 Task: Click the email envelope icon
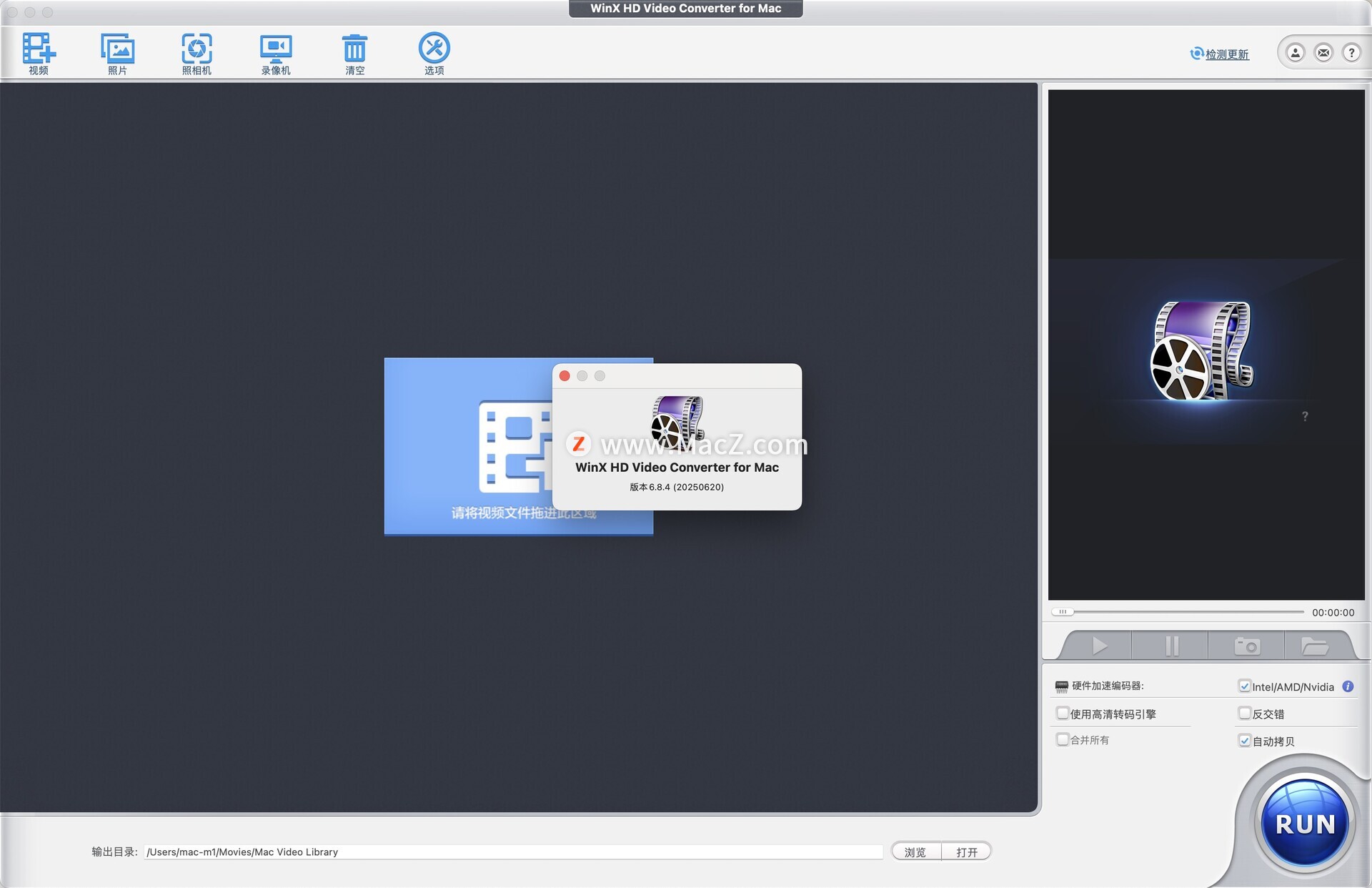tap(1323, 53)
